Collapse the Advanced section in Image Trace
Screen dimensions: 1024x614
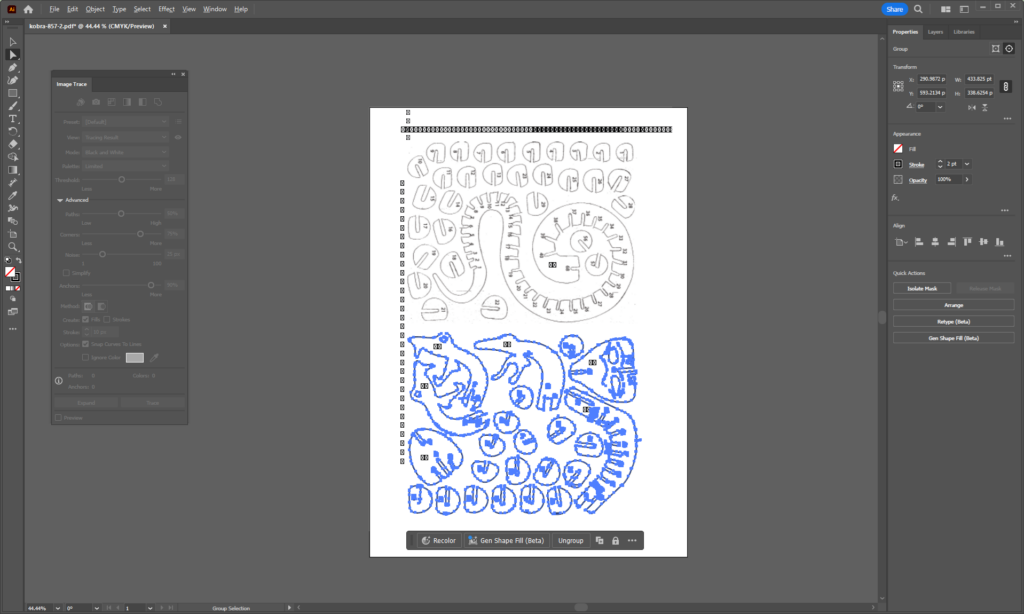(60, 199)
